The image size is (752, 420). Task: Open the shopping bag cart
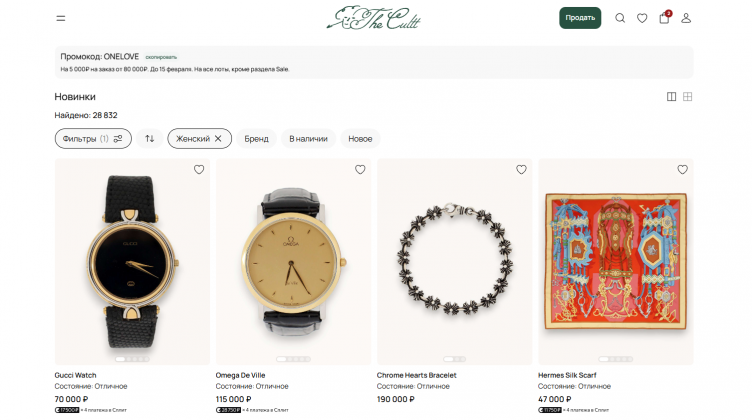coord(664,18)
